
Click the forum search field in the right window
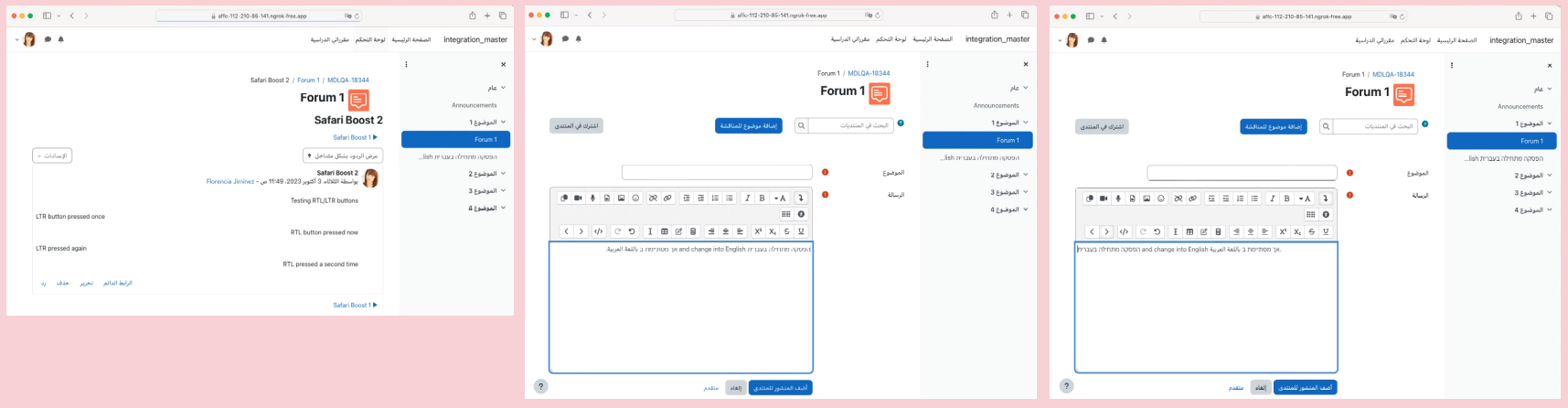click(x=1375, y=126)
